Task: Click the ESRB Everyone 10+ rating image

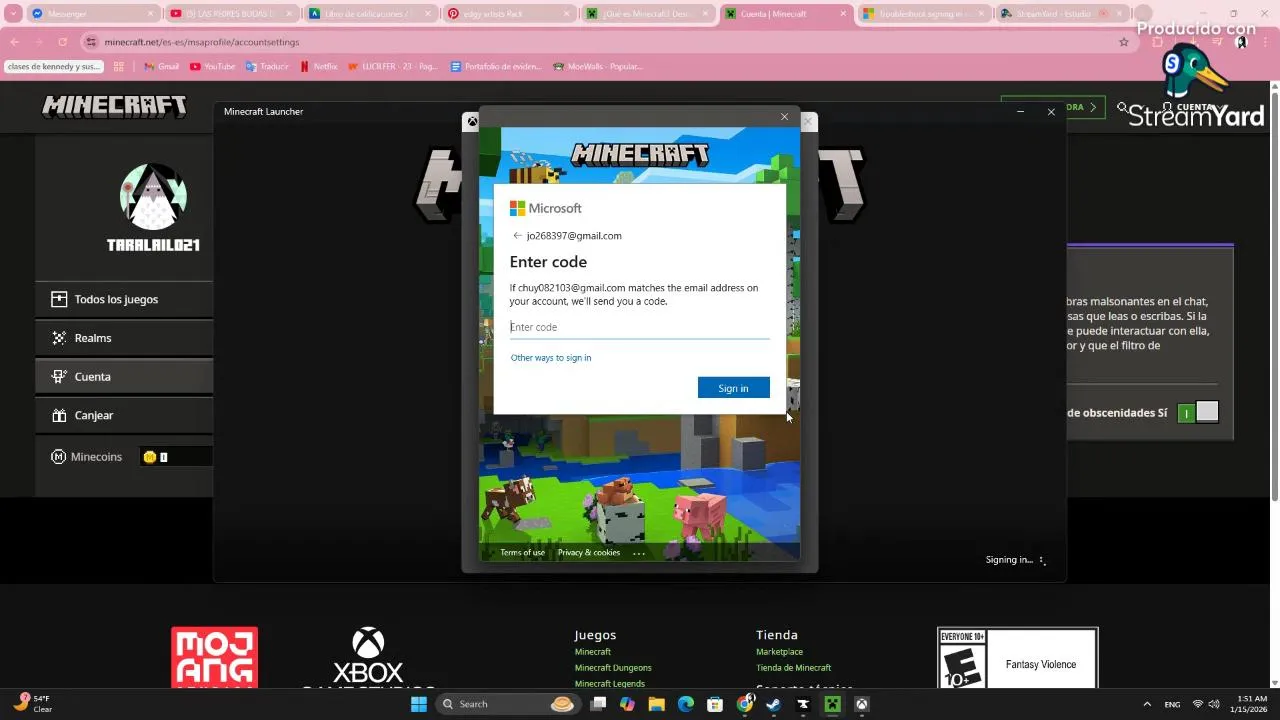Action: pyautogui.click(x=1018, y=657)
